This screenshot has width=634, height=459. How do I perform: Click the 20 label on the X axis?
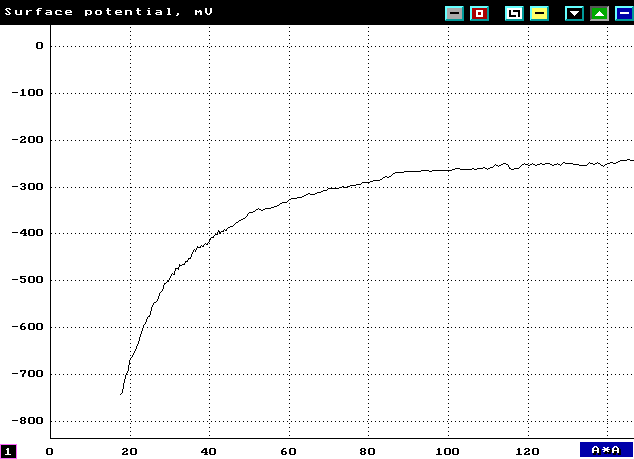(x=129, y=451)
